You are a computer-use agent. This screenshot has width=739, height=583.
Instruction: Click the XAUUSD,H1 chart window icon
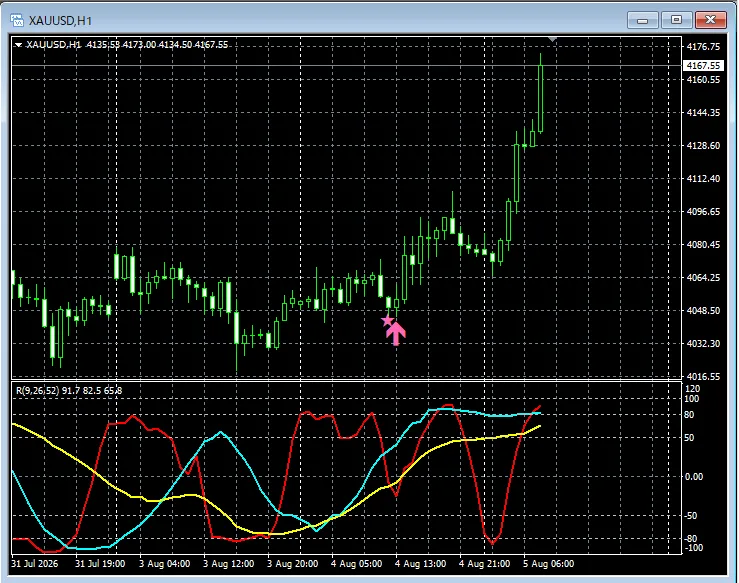click(17, 20)
